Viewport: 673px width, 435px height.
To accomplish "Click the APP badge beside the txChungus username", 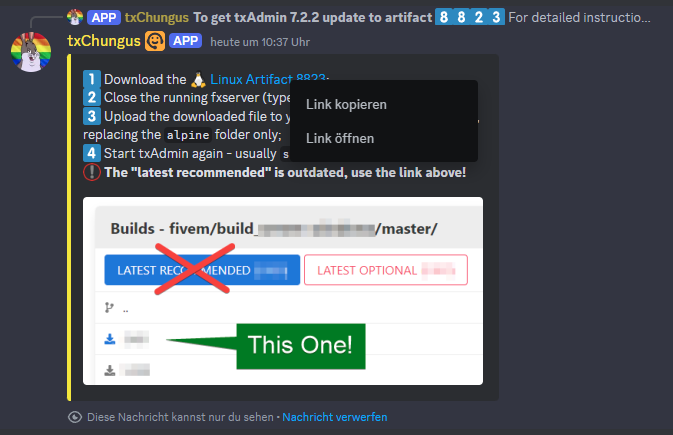I will coord(185,41).
